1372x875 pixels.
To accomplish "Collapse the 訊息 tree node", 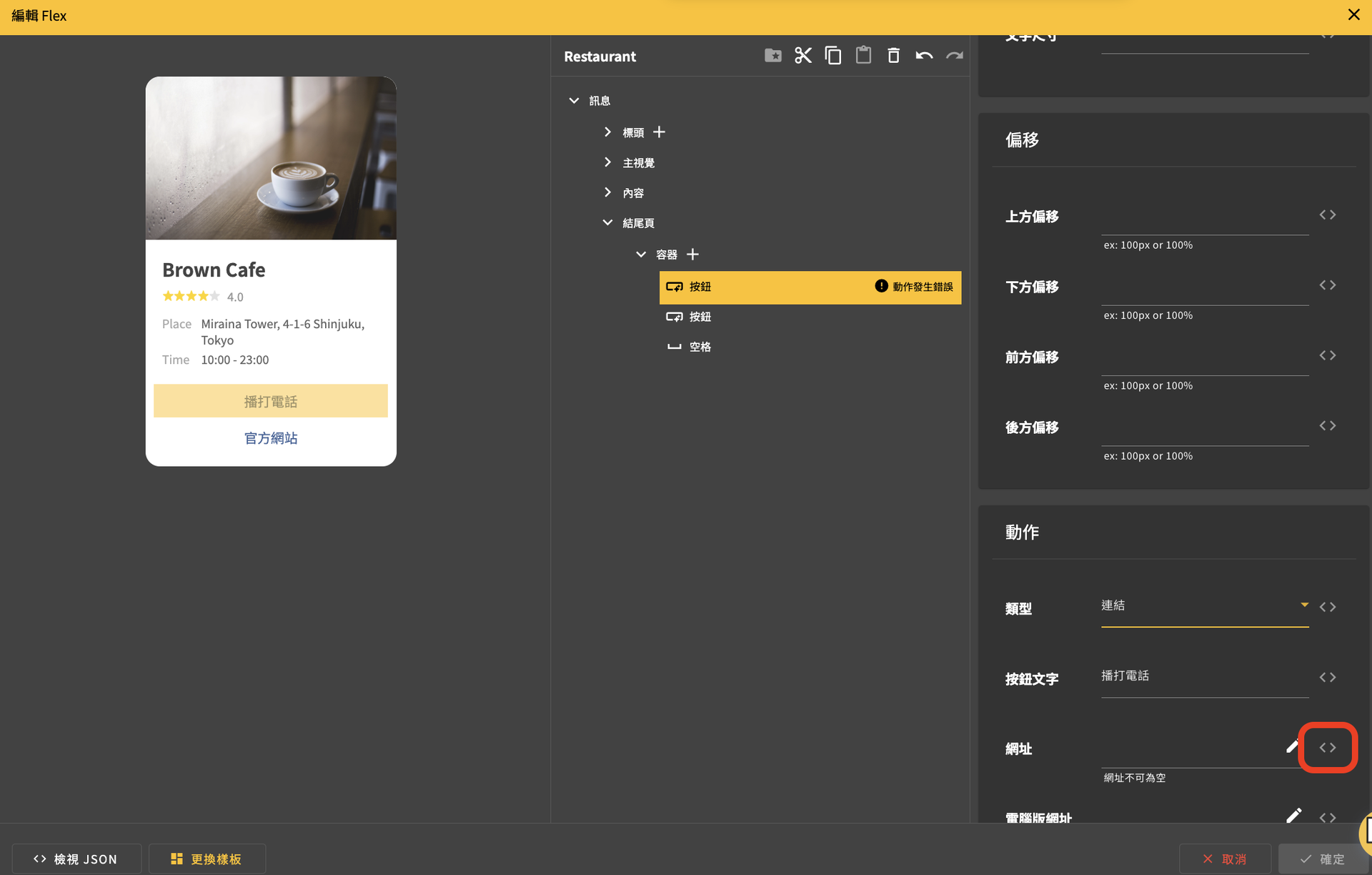I will [x=574, y=101].
